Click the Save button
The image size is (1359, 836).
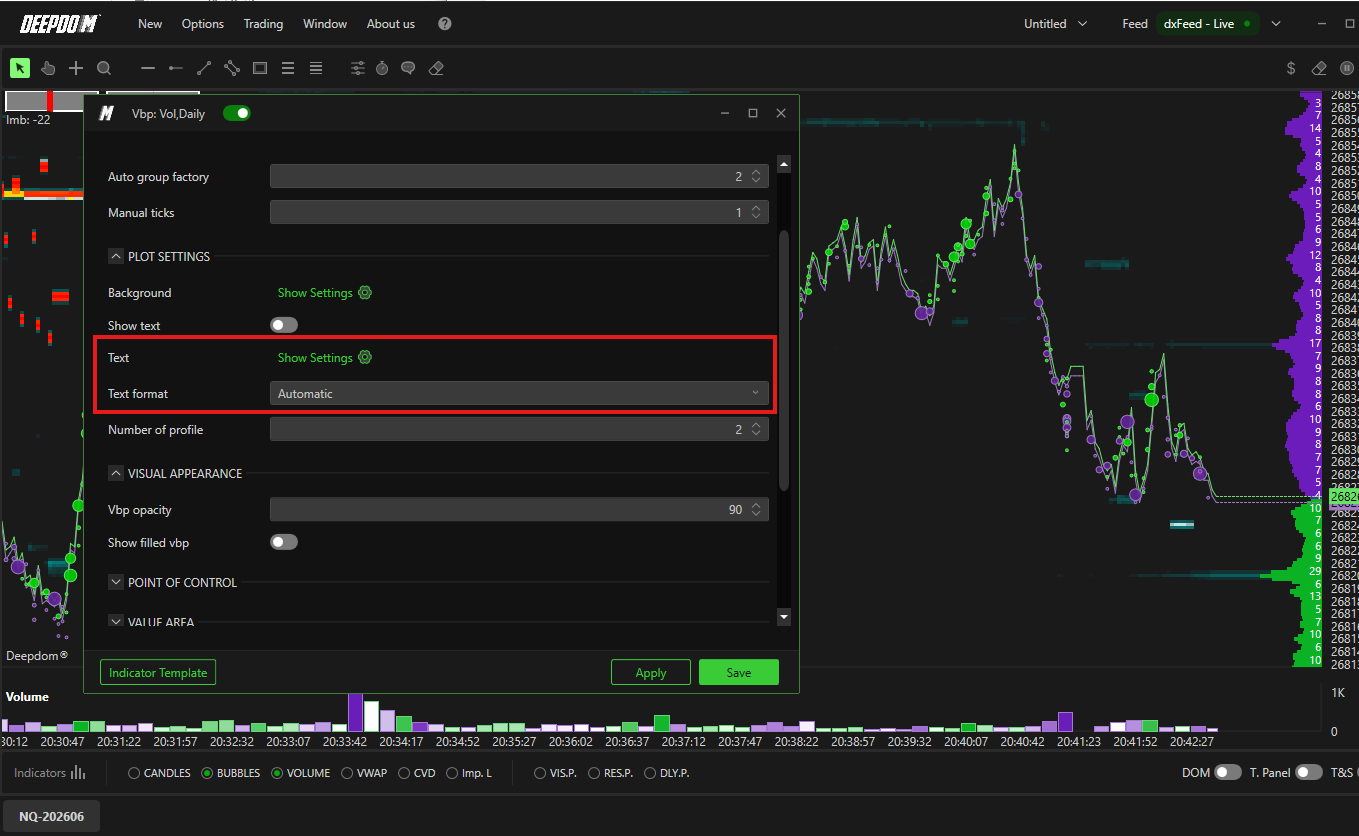click(x=739, y=673)
